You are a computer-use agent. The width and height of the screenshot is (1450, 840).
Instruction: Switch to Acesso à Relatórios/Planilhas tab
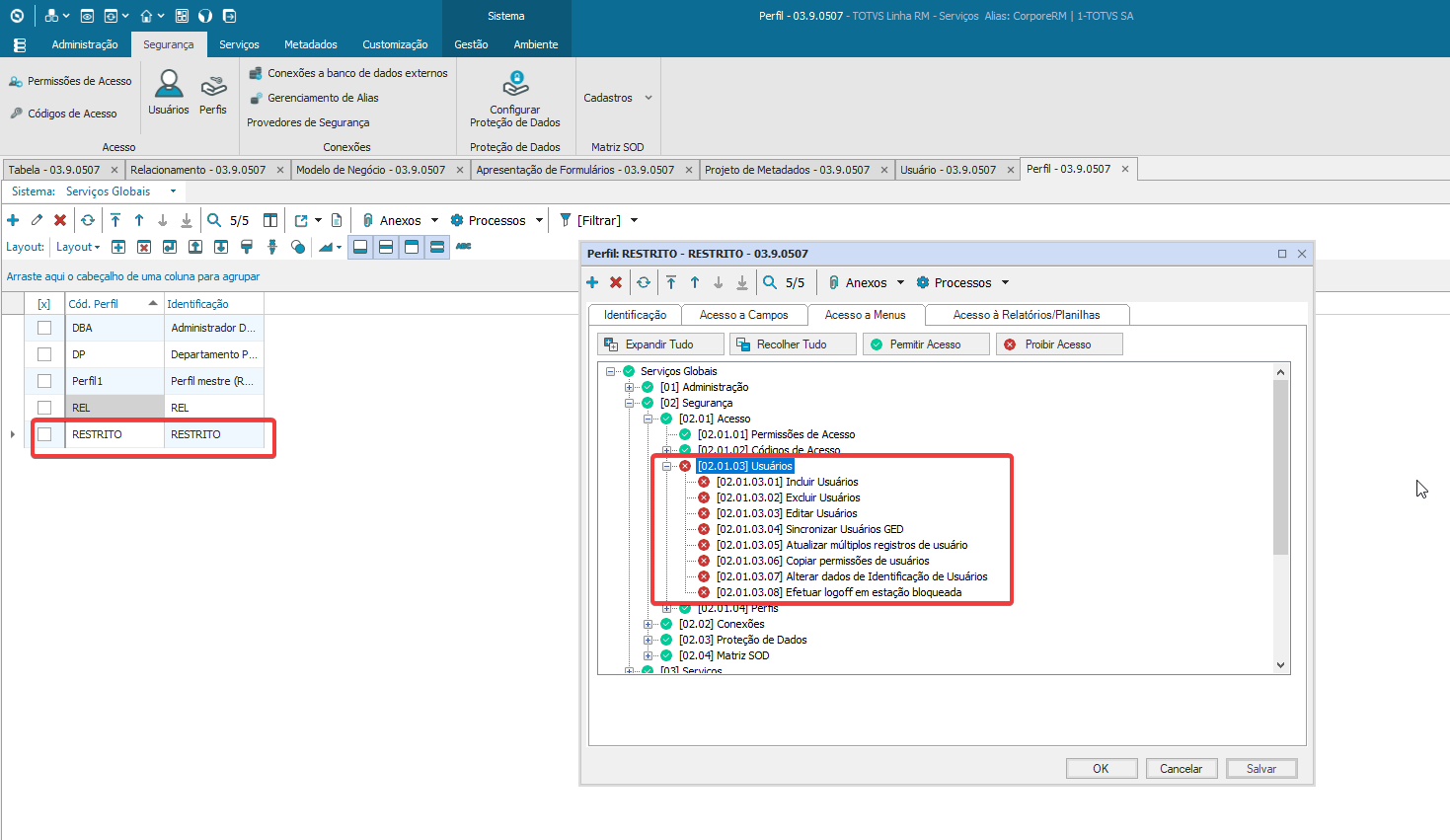[1027, 315]
